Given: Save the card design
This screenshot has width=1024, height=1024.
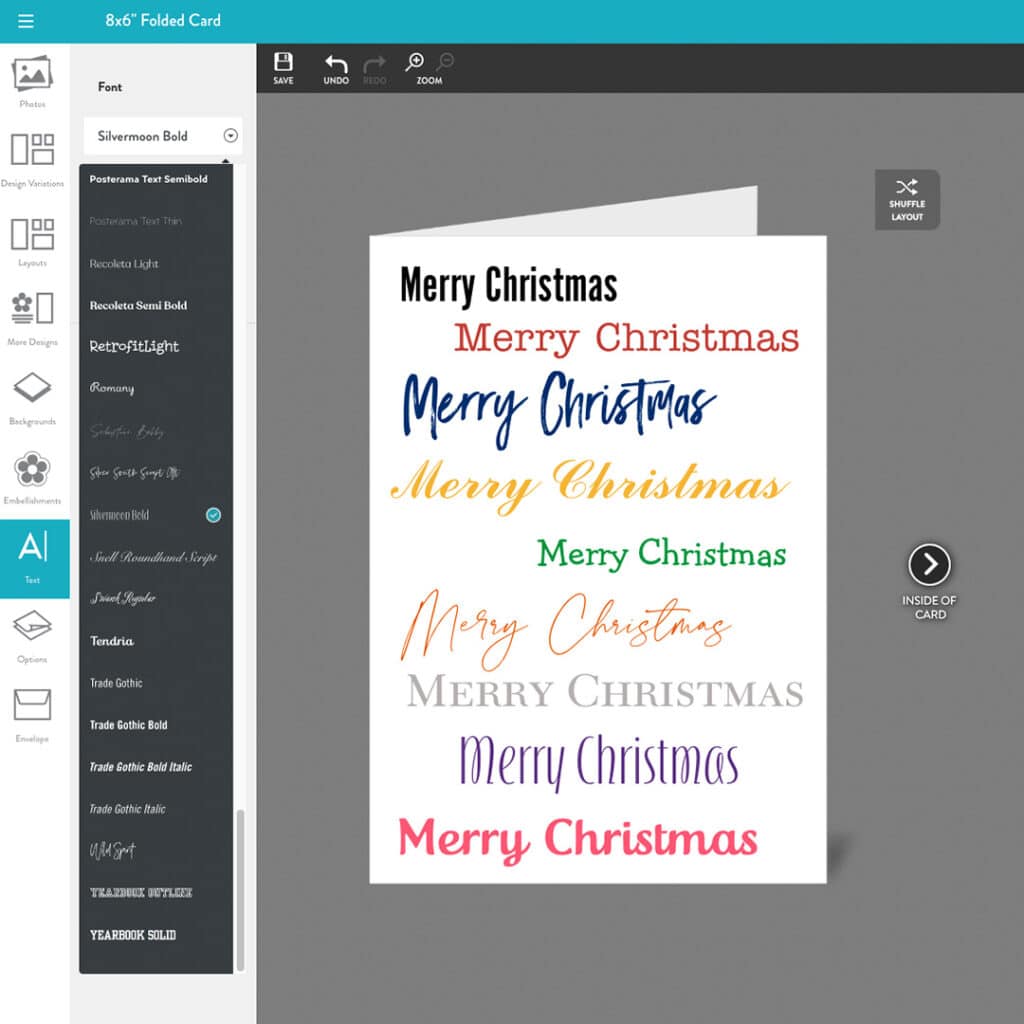Looking at the screenshot, I should click(283, 66).
